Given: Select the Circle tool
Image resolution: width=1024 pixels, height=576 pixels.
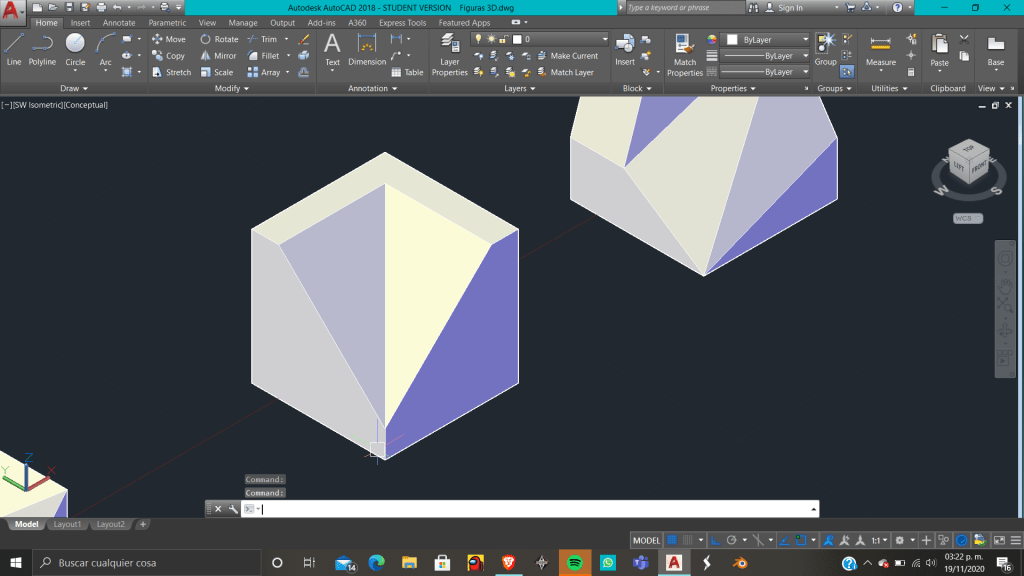Looking at the screenshot, I should [75, 48].
